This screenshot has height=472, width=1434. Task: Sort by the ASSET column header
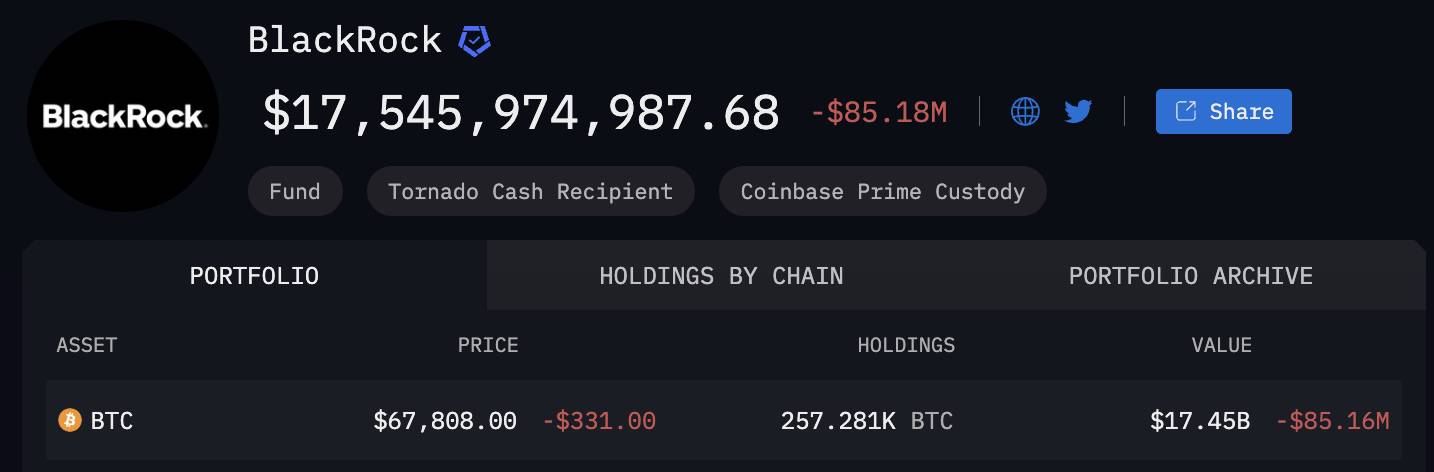87,345
